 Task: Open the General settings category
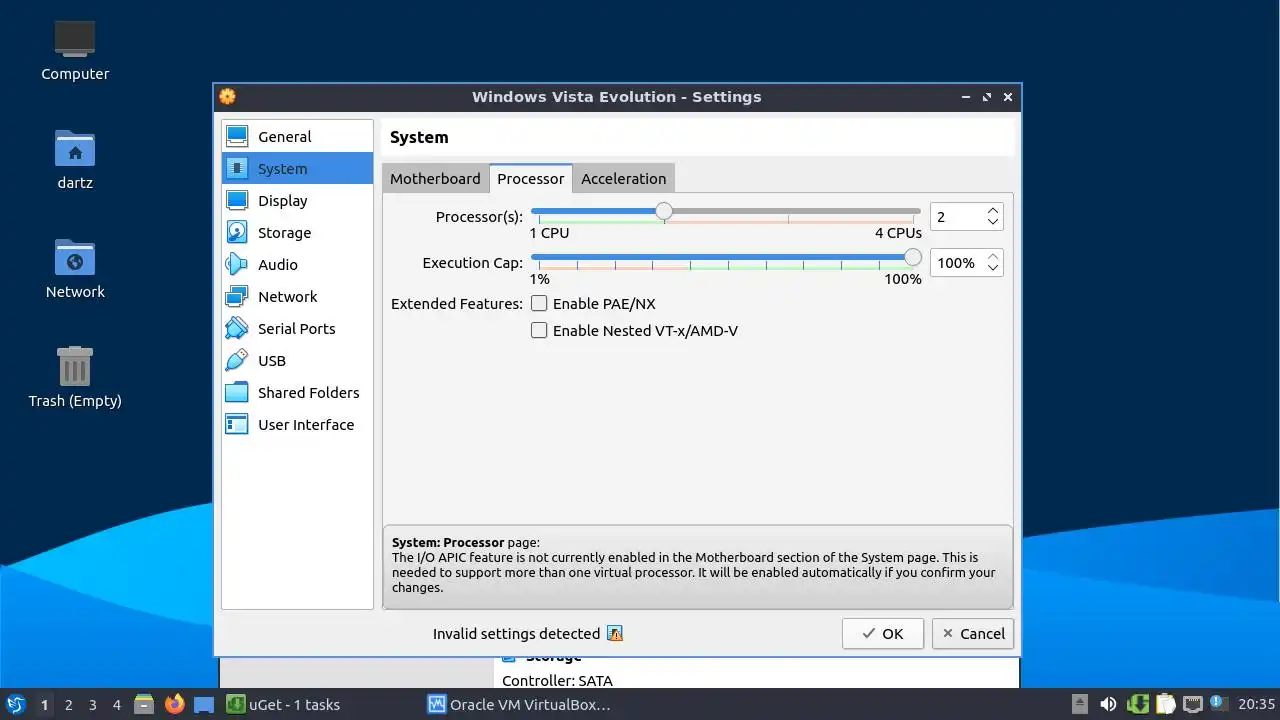(x=297, y=137)
